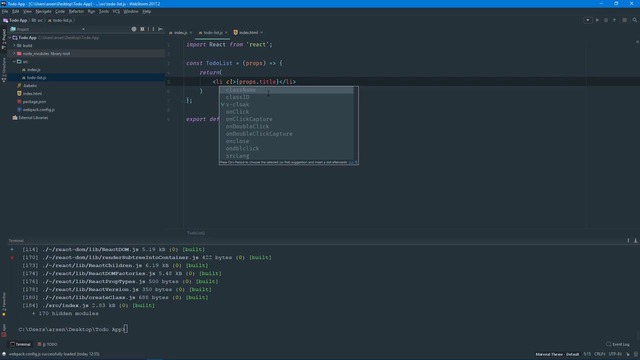The image size is (640, 360).
Task: Choose onDoubleClickCapture from the autocomplete list
Action: [x=287, y=134]
